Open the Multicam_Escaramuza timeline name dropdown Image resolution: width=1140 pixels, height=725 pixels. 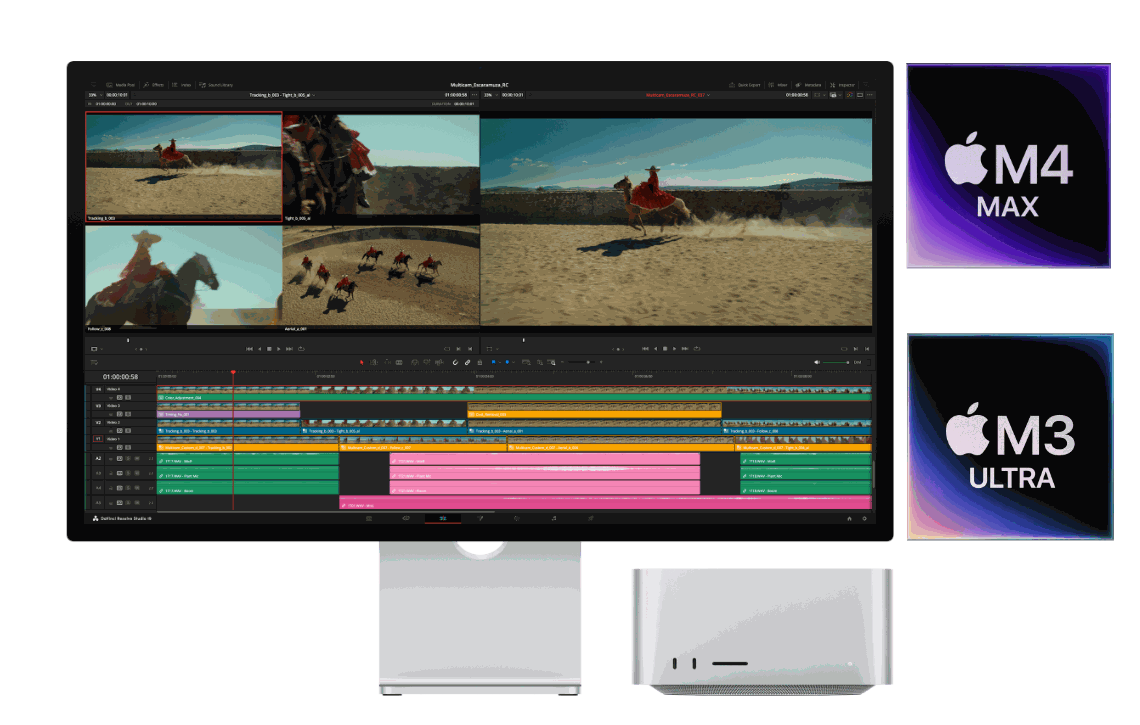point(678,95)
